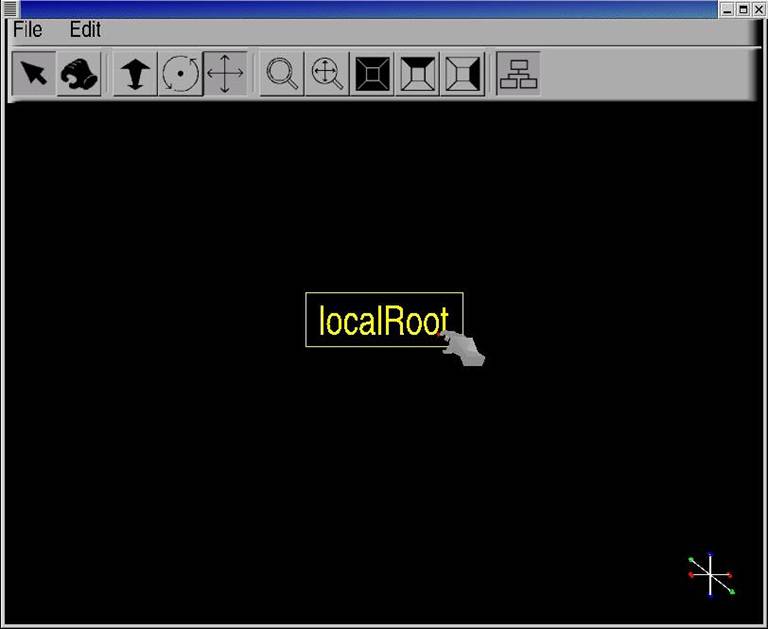Click the magnifying glass zoom tool

point(282,73)
